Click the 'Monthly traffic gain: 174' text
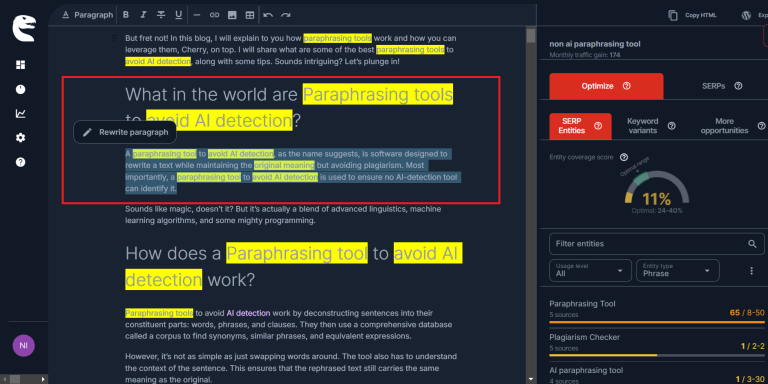This screenshot has width=768, height=384. tap(585, 55)
